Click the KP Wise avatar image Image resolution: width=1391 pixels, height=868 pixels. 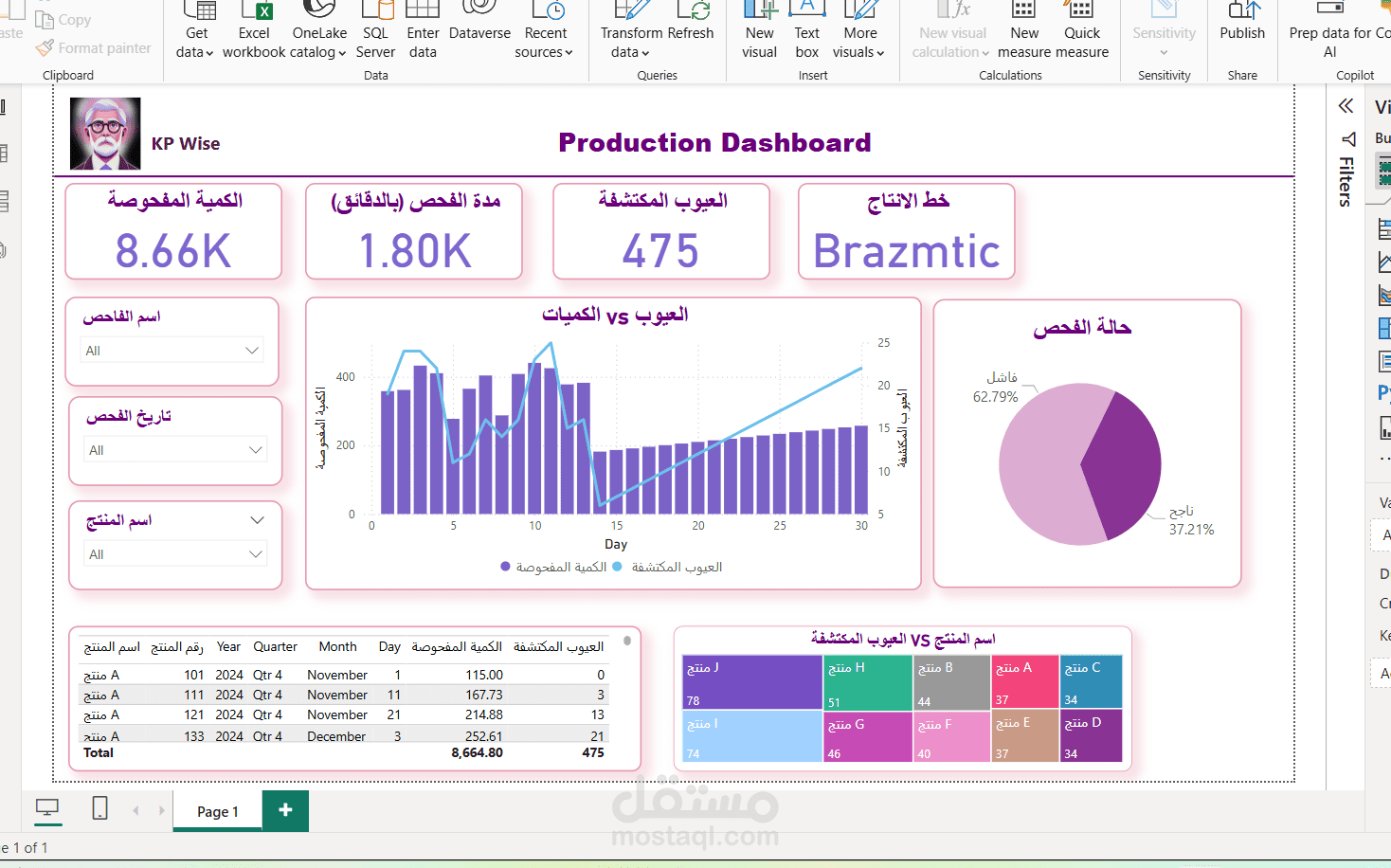(x=105, y=134)
